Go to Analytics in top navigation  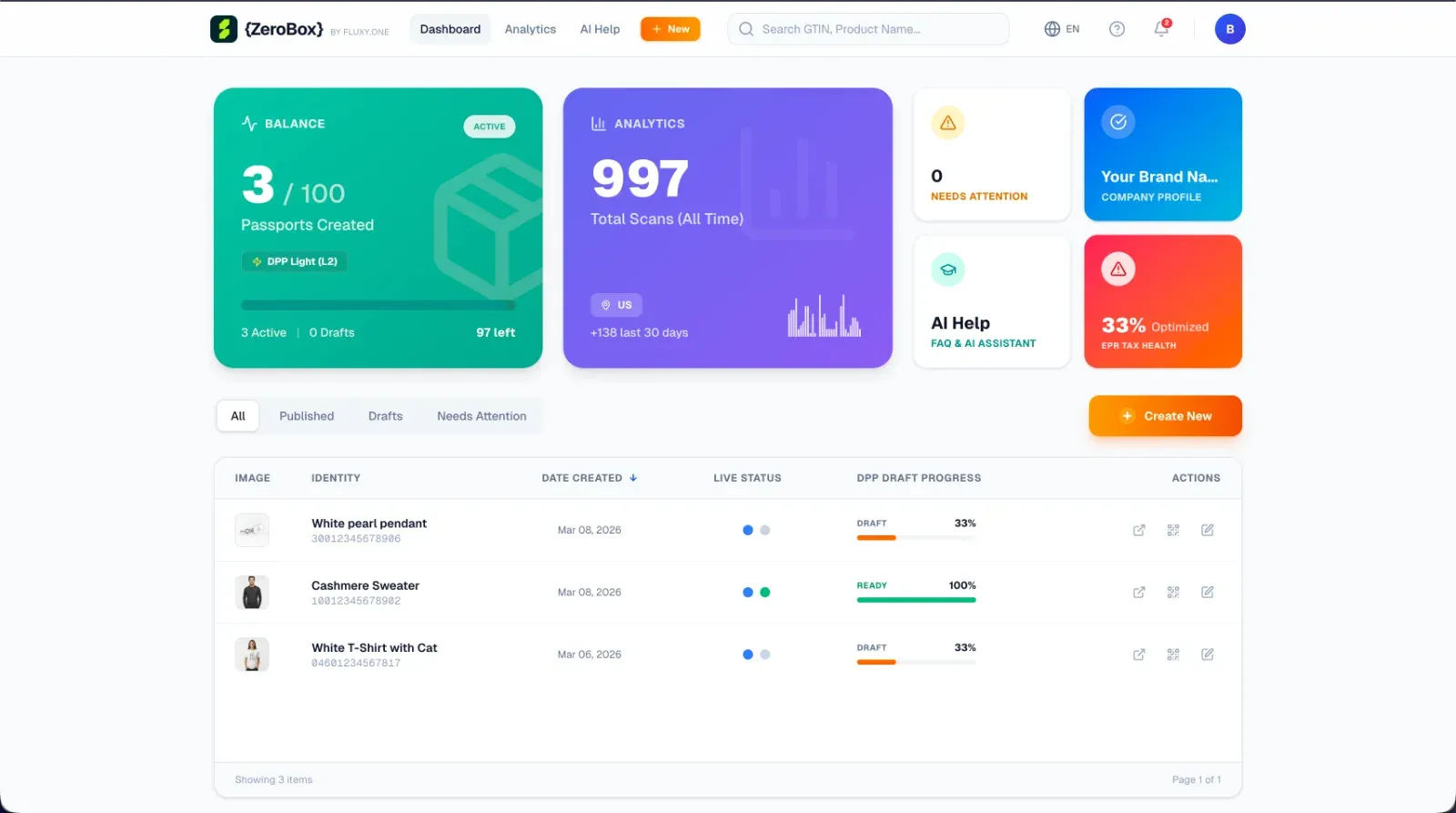[531, 29]
